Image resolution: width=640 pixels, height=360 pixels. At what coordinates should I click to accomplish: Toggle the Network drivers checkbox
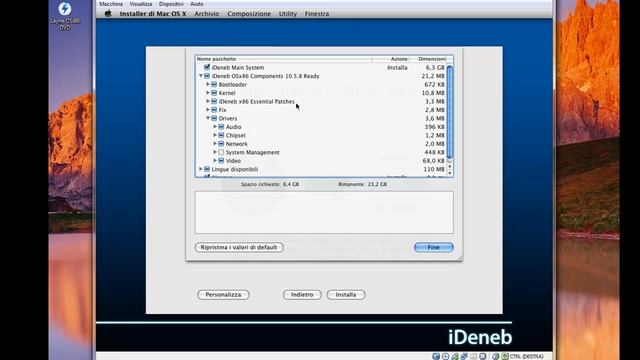(221, 144)
